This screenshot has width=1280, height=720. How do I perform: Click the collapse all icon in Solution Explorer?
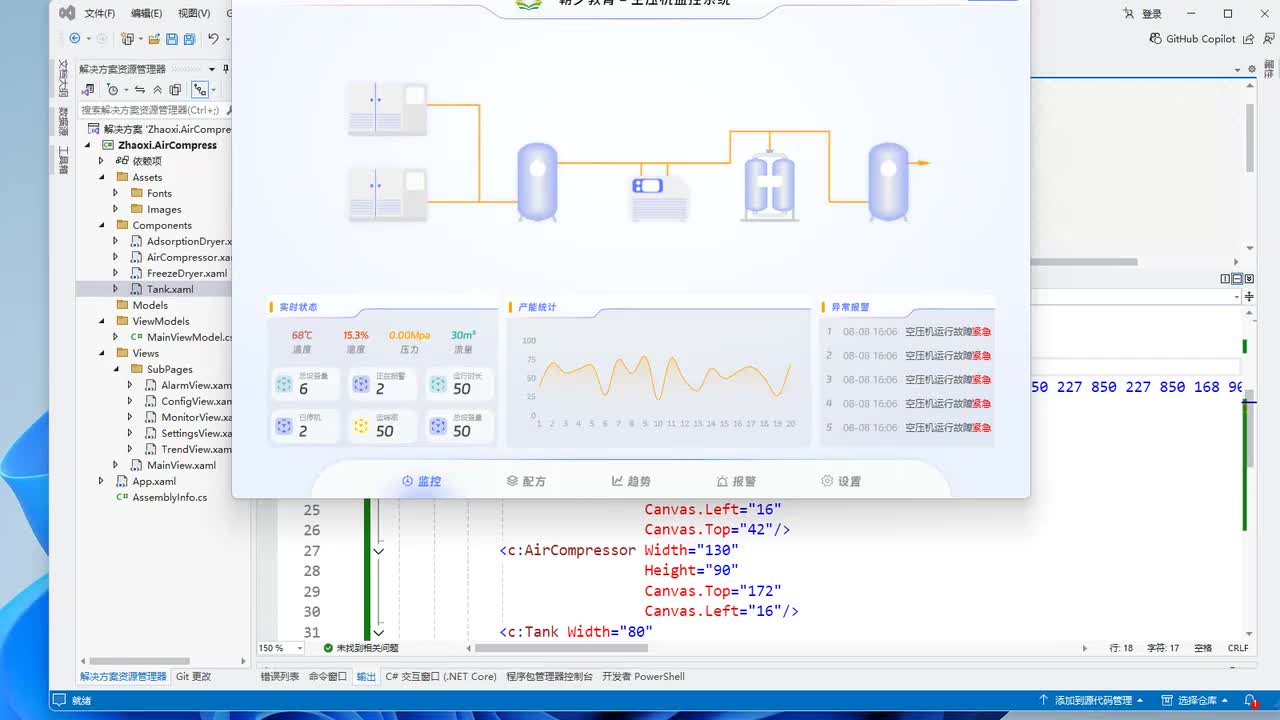(x=157, y=89)
